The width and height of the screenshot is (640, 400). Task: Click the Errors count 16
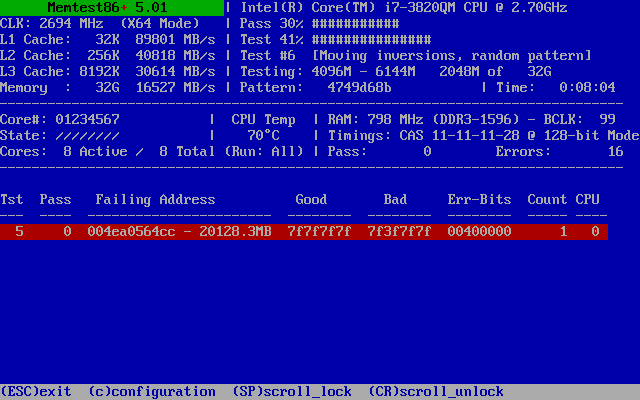click(x=616, y=151)
